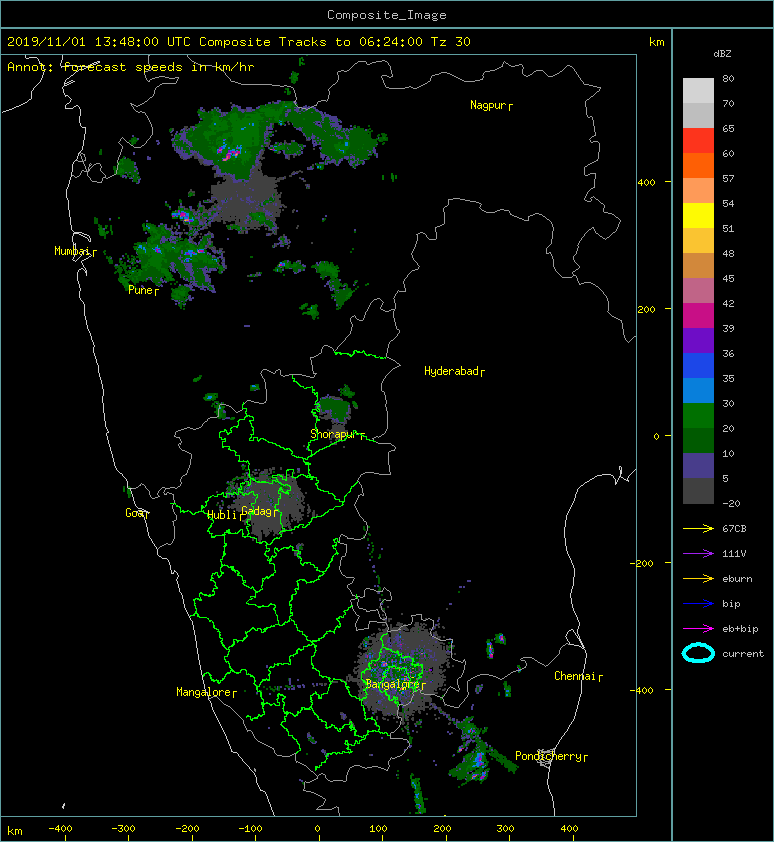Click the Mangalore city label
774x842 pixels.
[204, 692]
